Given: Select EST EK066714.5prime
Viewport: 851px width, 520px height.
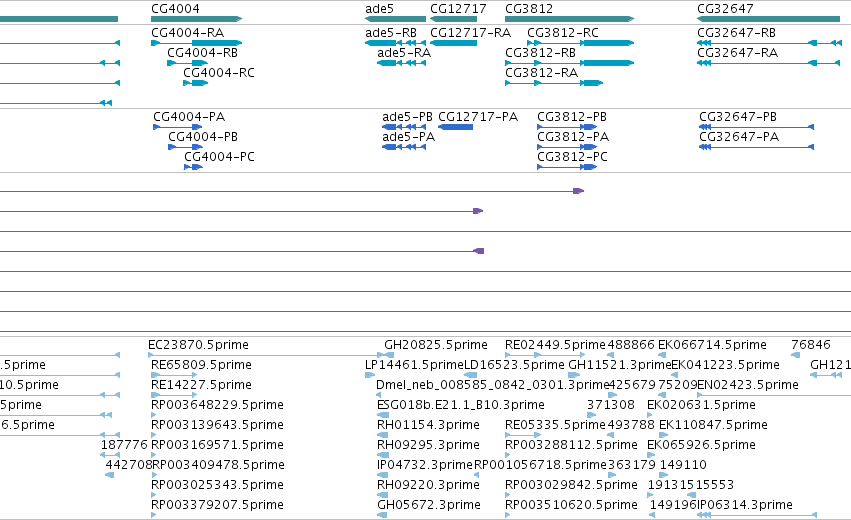Looking at the screenshot, I should (x=712, y=345).
